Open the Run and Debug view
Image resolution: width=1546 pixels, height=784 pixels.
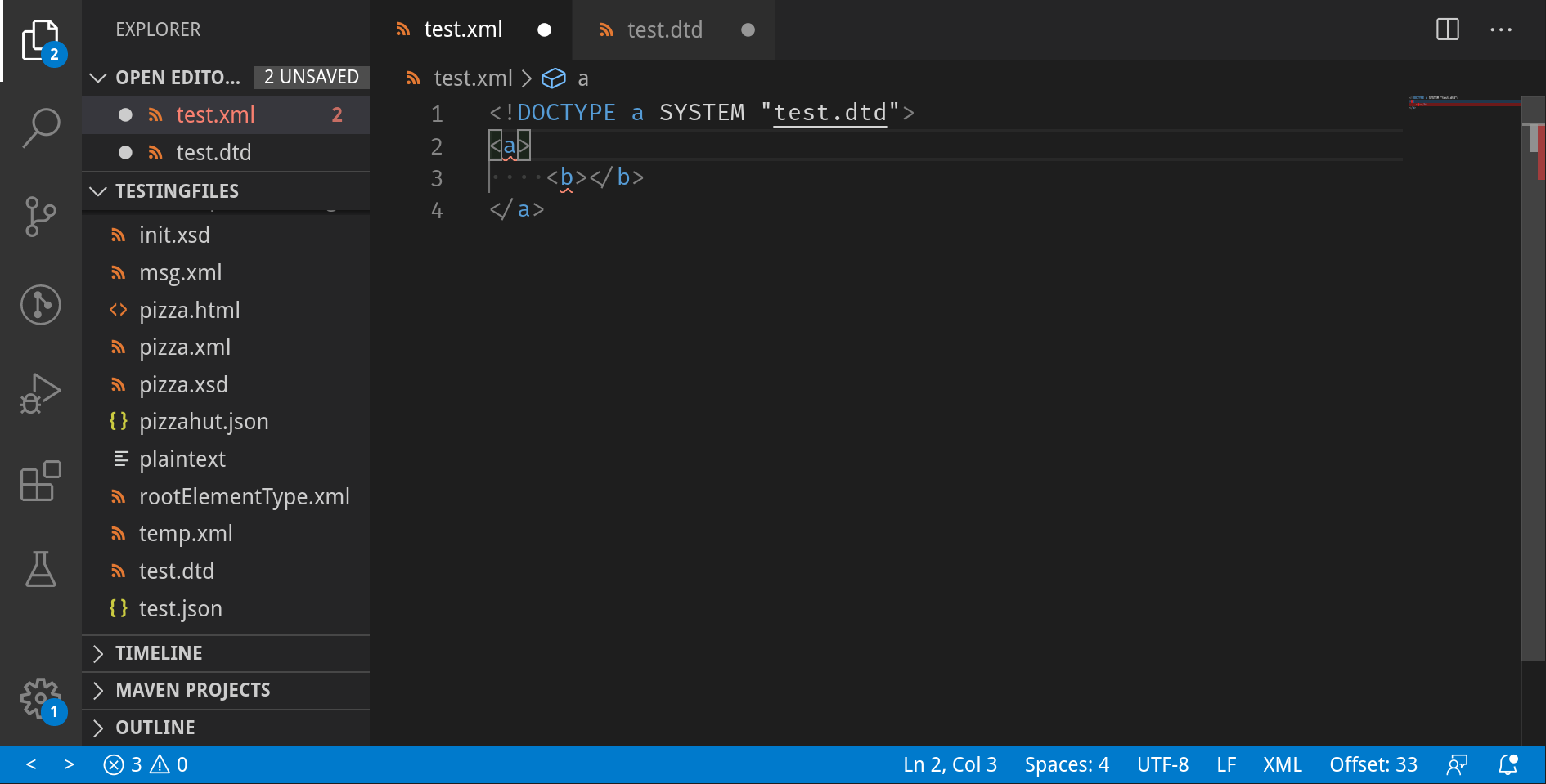pyautogui.click(x=40, y=393)
